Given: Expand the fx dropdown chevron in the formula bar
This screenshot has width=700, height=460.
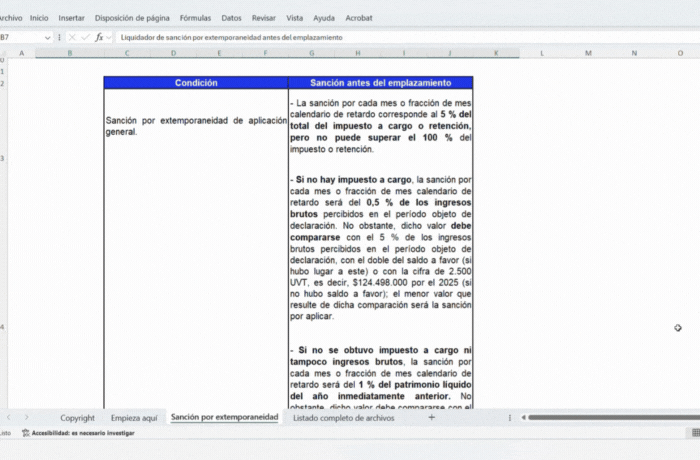Looking at the screenshot, I should (108, 38).
